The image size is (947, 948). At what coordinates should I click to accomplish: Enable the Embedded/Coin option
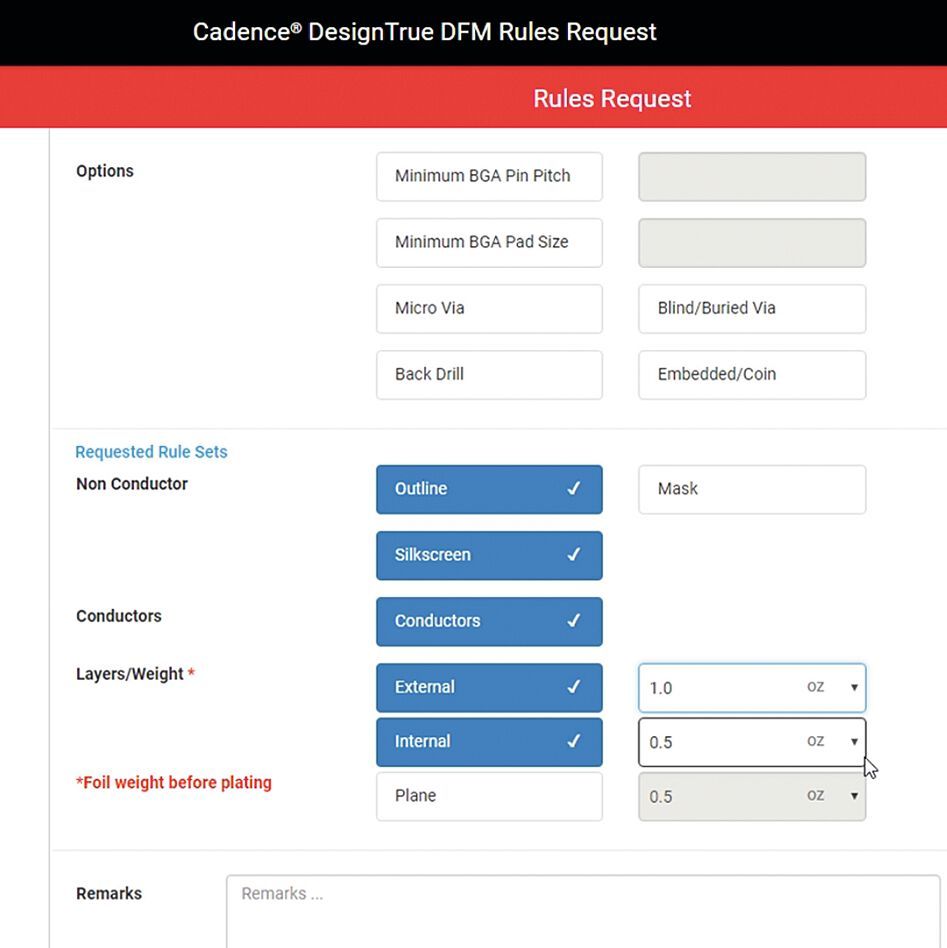click(x=751, y=374)
